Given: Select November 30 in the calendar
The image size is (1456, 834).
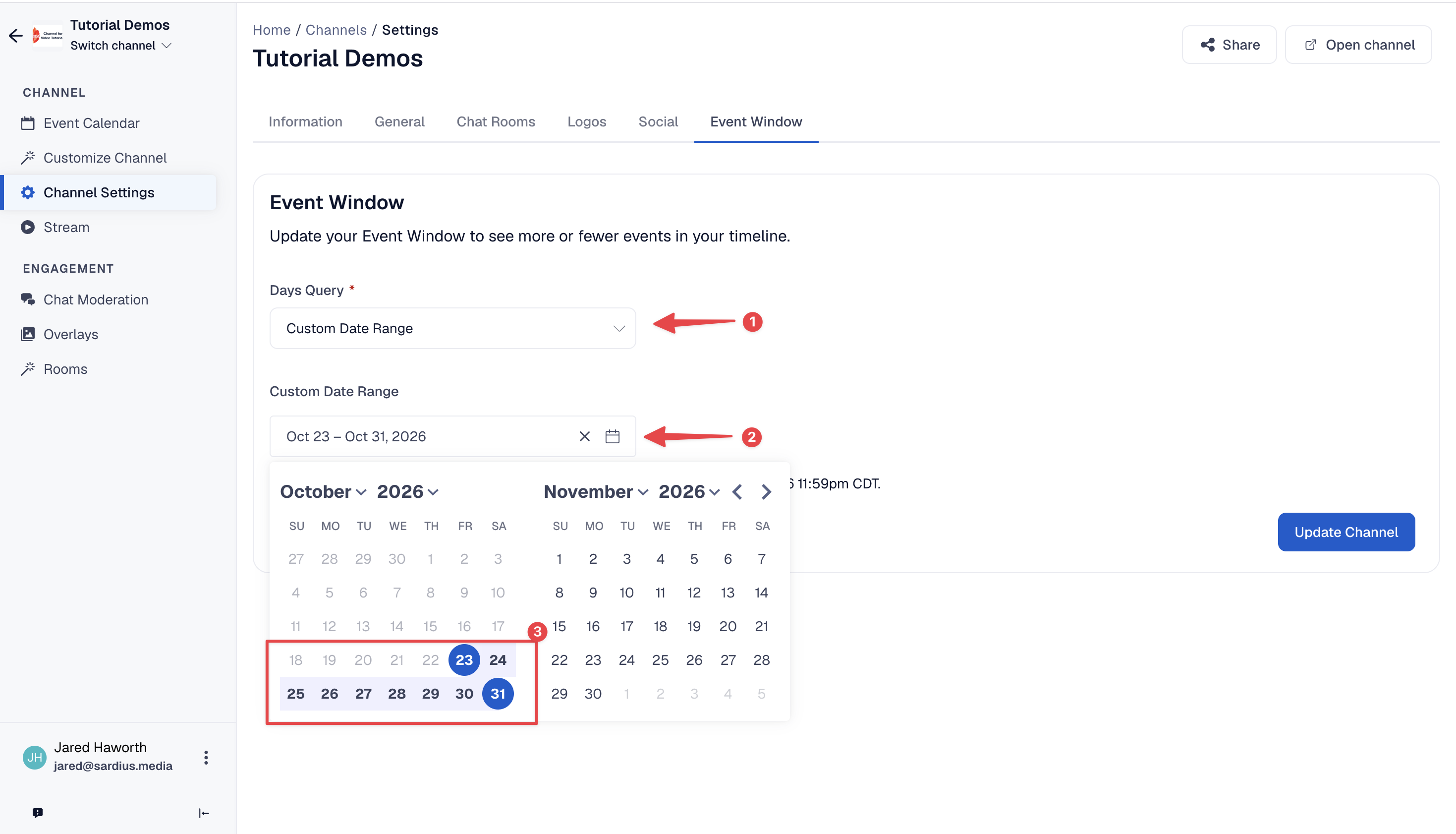Looking at the screenshot, I should tap(593, 694).
